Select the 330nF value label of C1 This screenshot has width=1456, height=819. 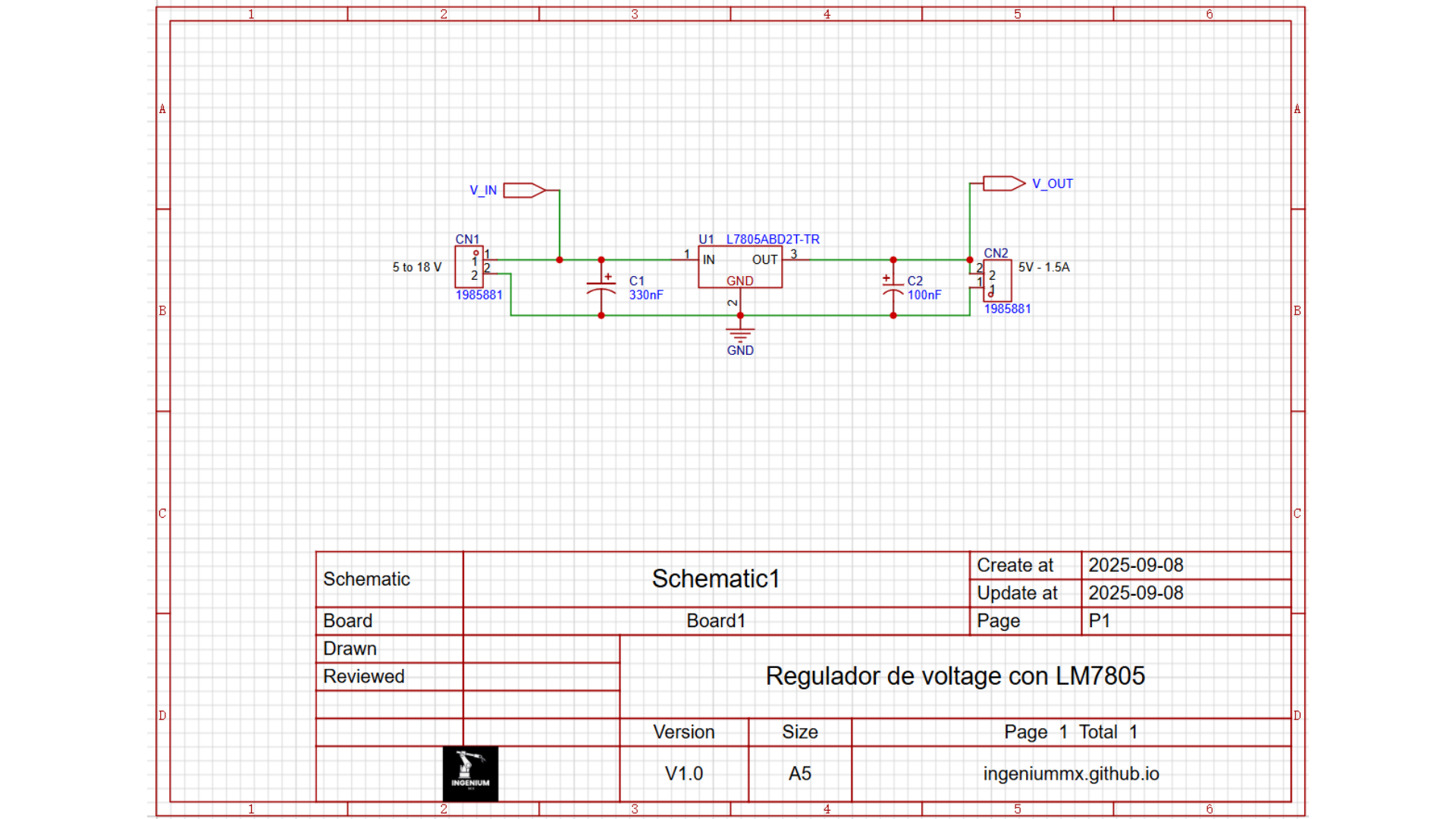tap(645, 296)
